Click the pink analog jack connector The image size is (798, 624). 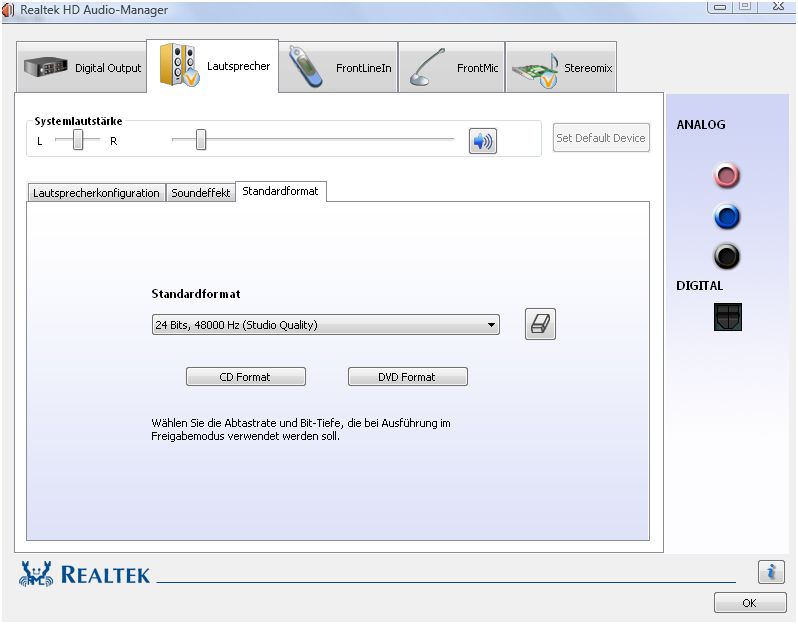pos(726,176)
